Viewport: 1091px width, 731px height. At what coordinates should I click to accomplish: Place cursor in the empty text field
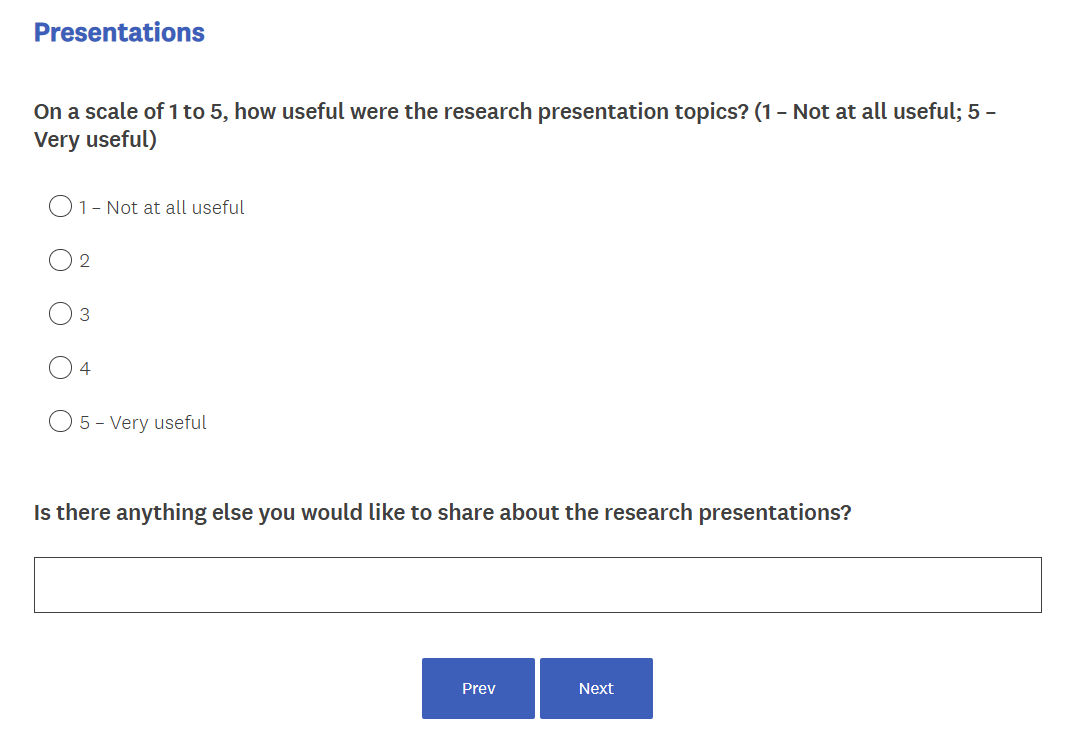pos(537,585)
